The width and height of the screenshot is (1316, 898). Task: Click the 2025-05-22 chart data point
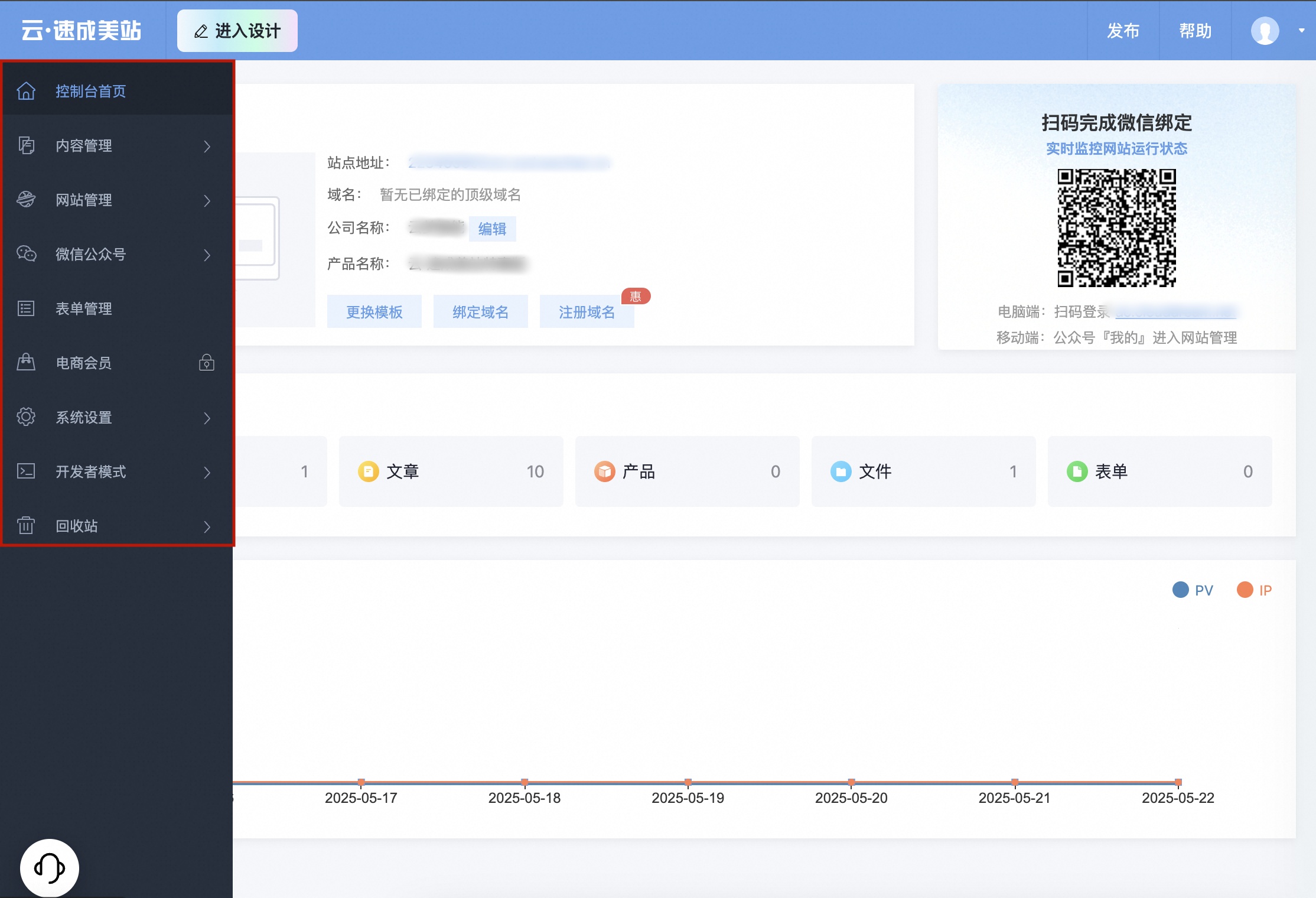click(1178, 782)
